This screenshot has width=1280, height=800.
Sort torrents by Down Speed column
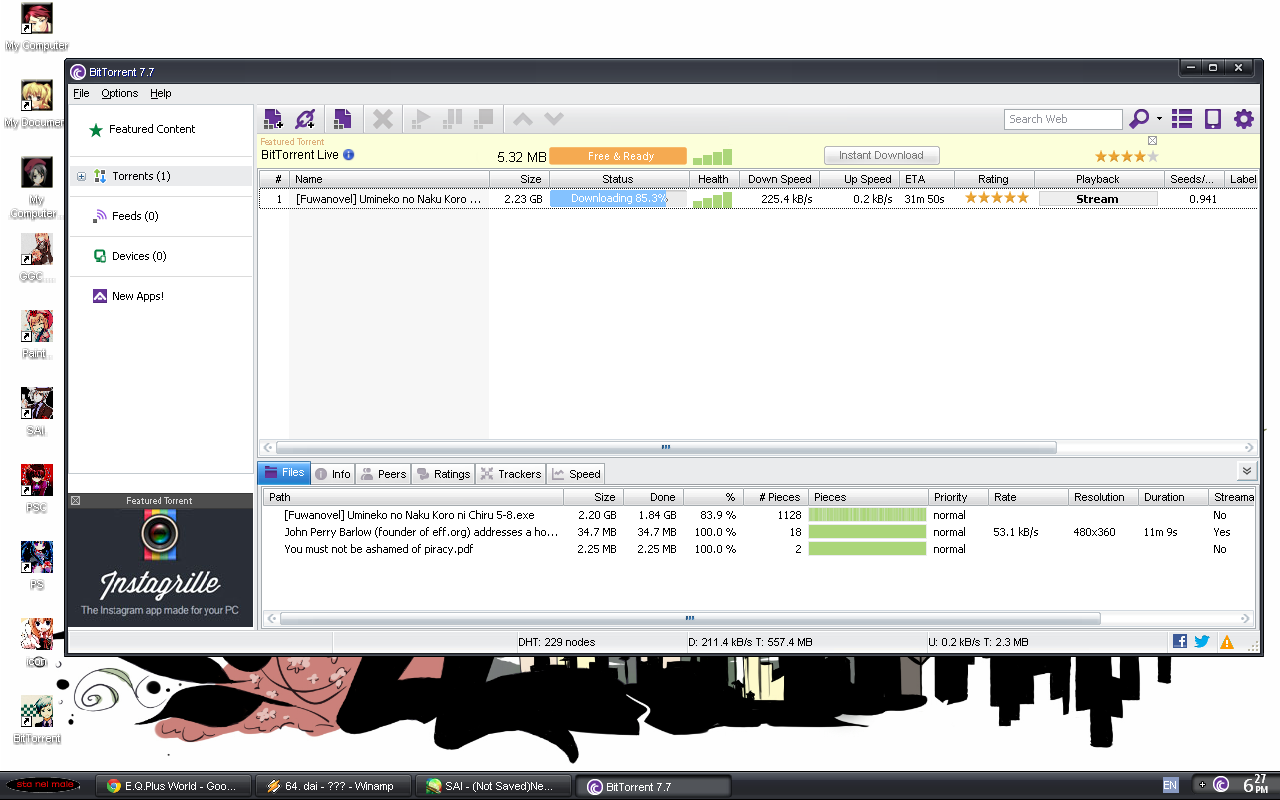[779, 179]
